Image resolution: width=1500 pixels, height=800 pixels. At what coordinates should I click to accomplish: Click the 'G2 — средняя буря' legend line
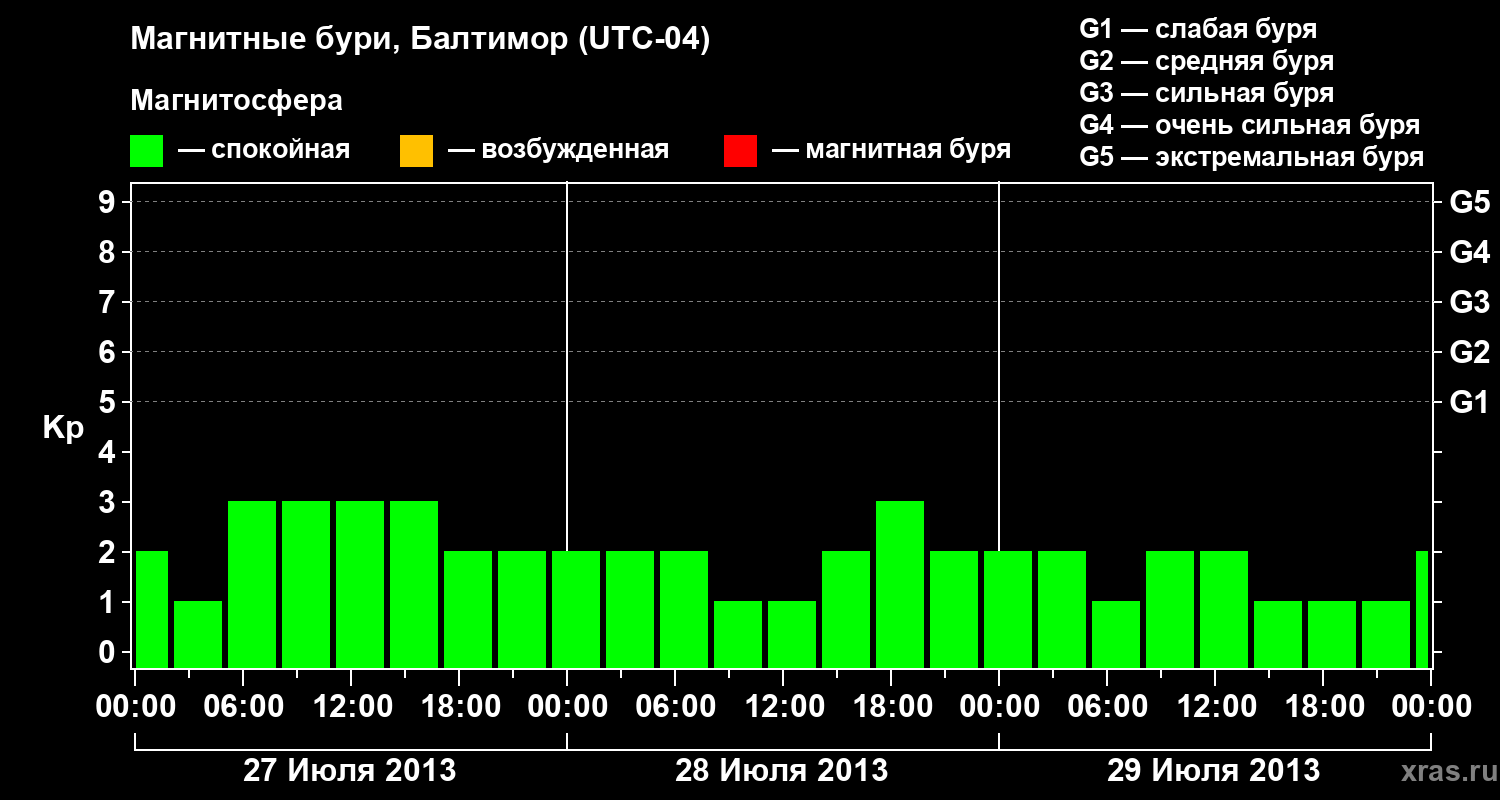(1206, 61)
